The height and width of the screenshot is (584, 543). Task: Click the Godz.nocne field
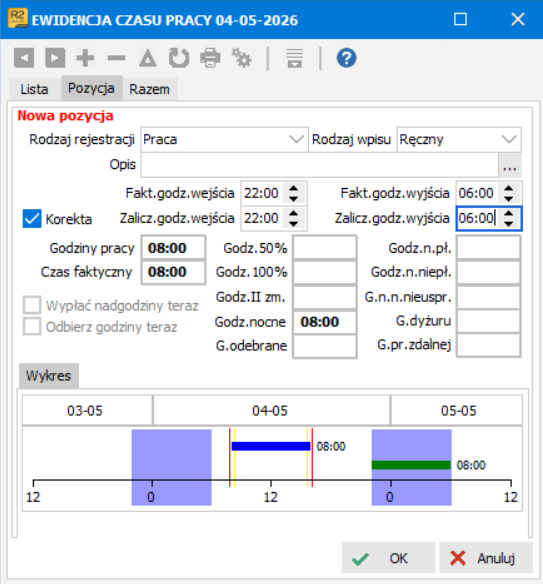click(324, 321)
